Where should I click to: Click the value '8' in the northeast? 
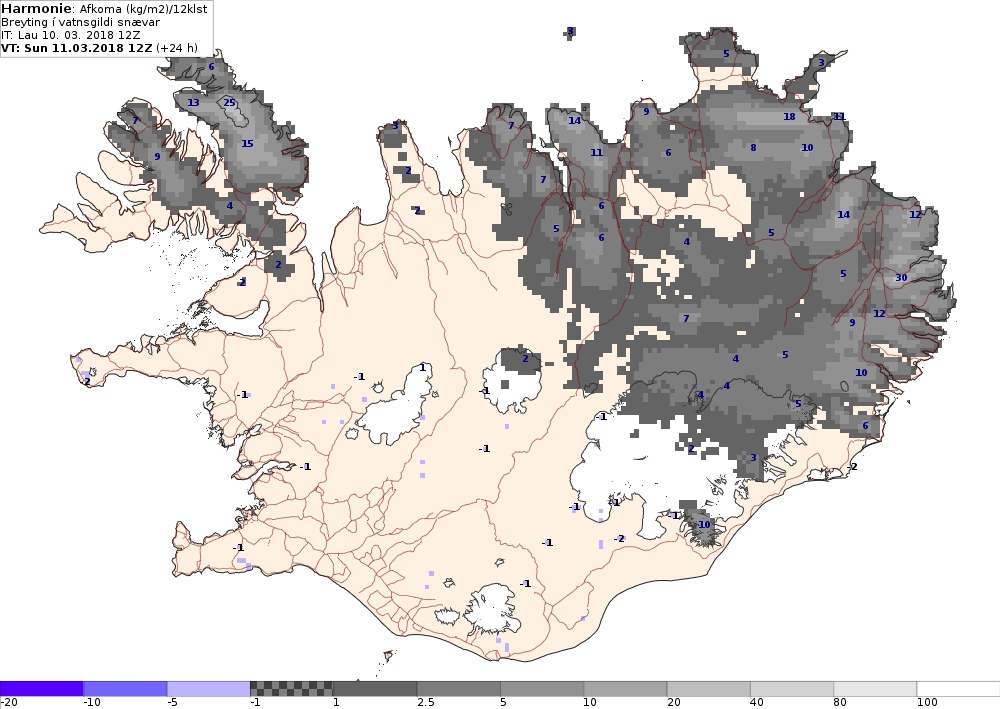pyautogui.click(x=753, y=147)
